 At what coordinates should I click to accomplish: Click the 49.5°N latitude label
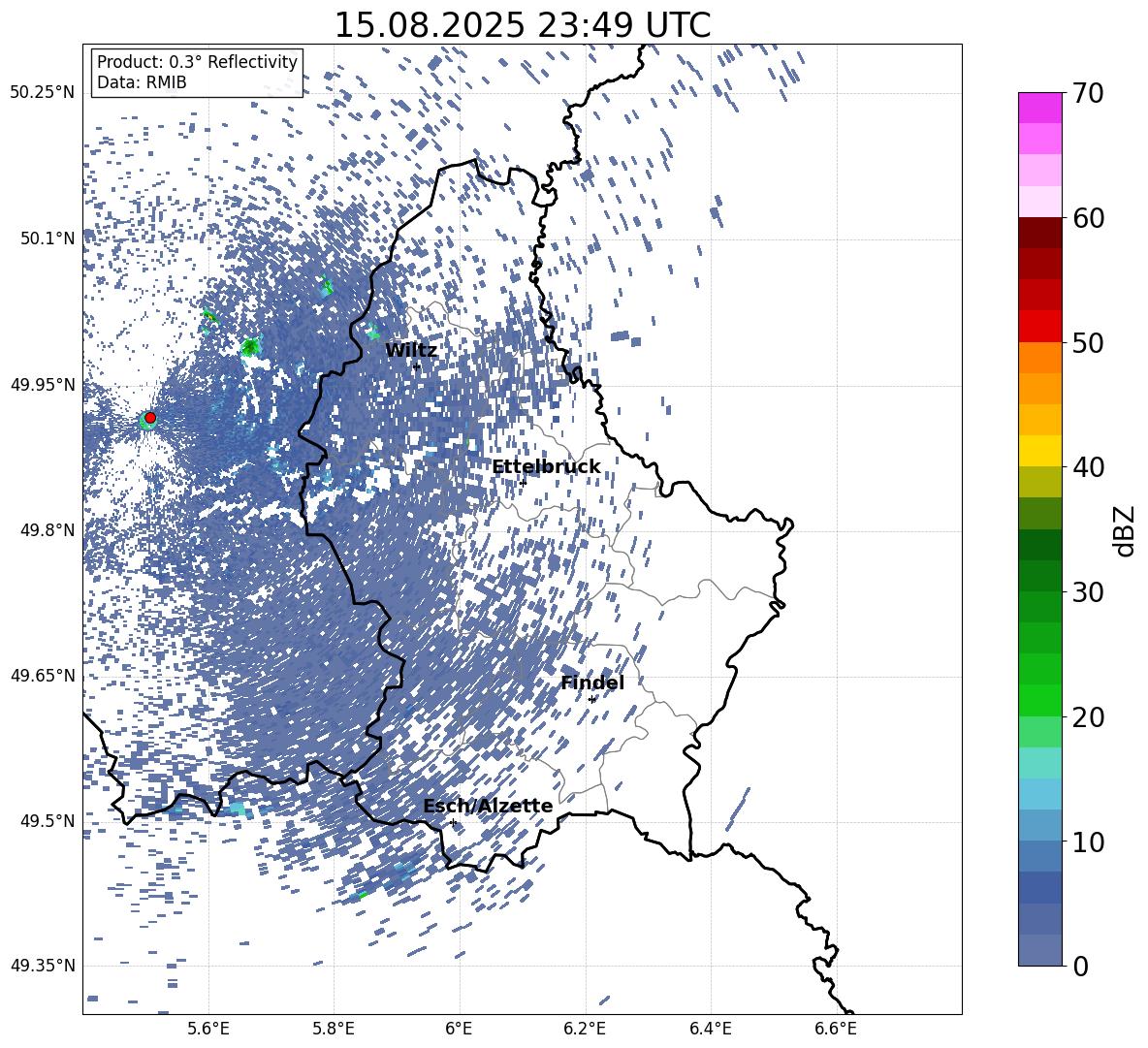tap(48, 821)
